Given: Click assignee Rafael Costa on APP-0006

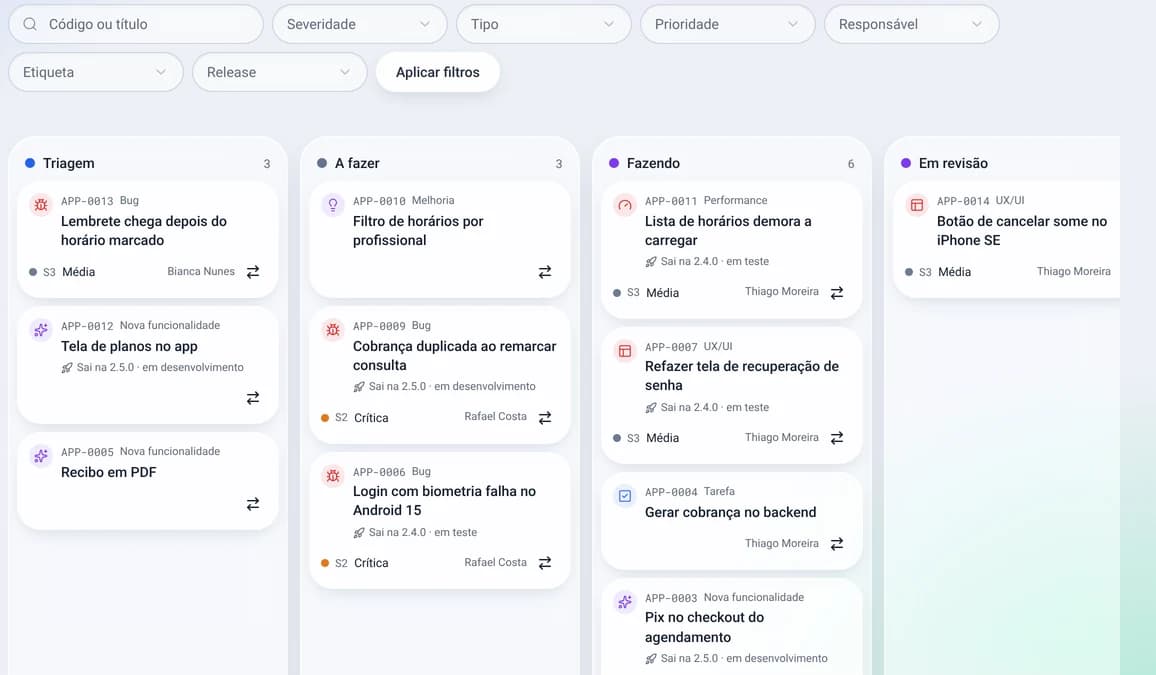Looking at the screenshot, I should pyautogui.click(x=495, y=562).
